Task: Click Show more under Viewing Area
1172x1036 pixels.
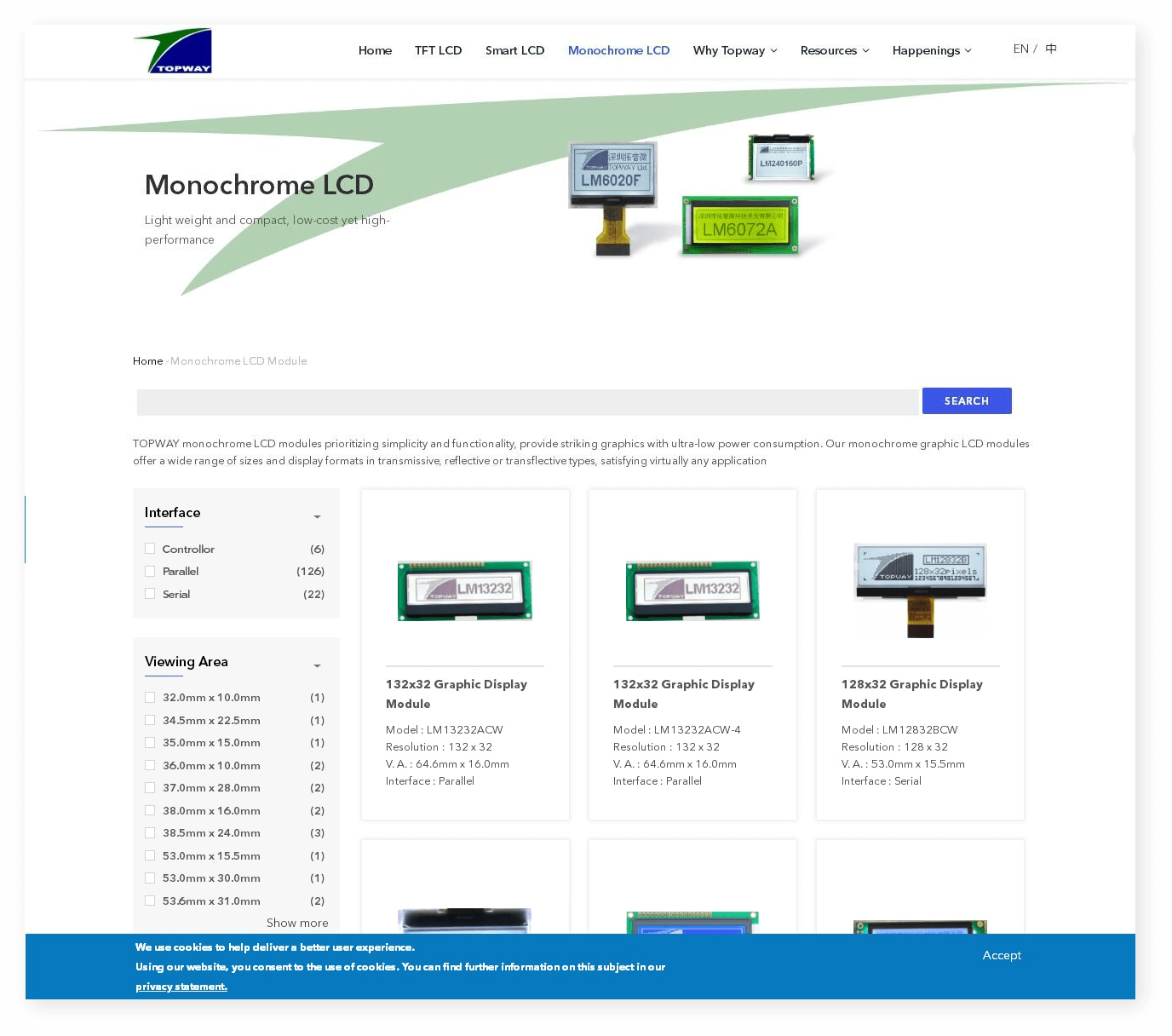Action: coord(297,923)
